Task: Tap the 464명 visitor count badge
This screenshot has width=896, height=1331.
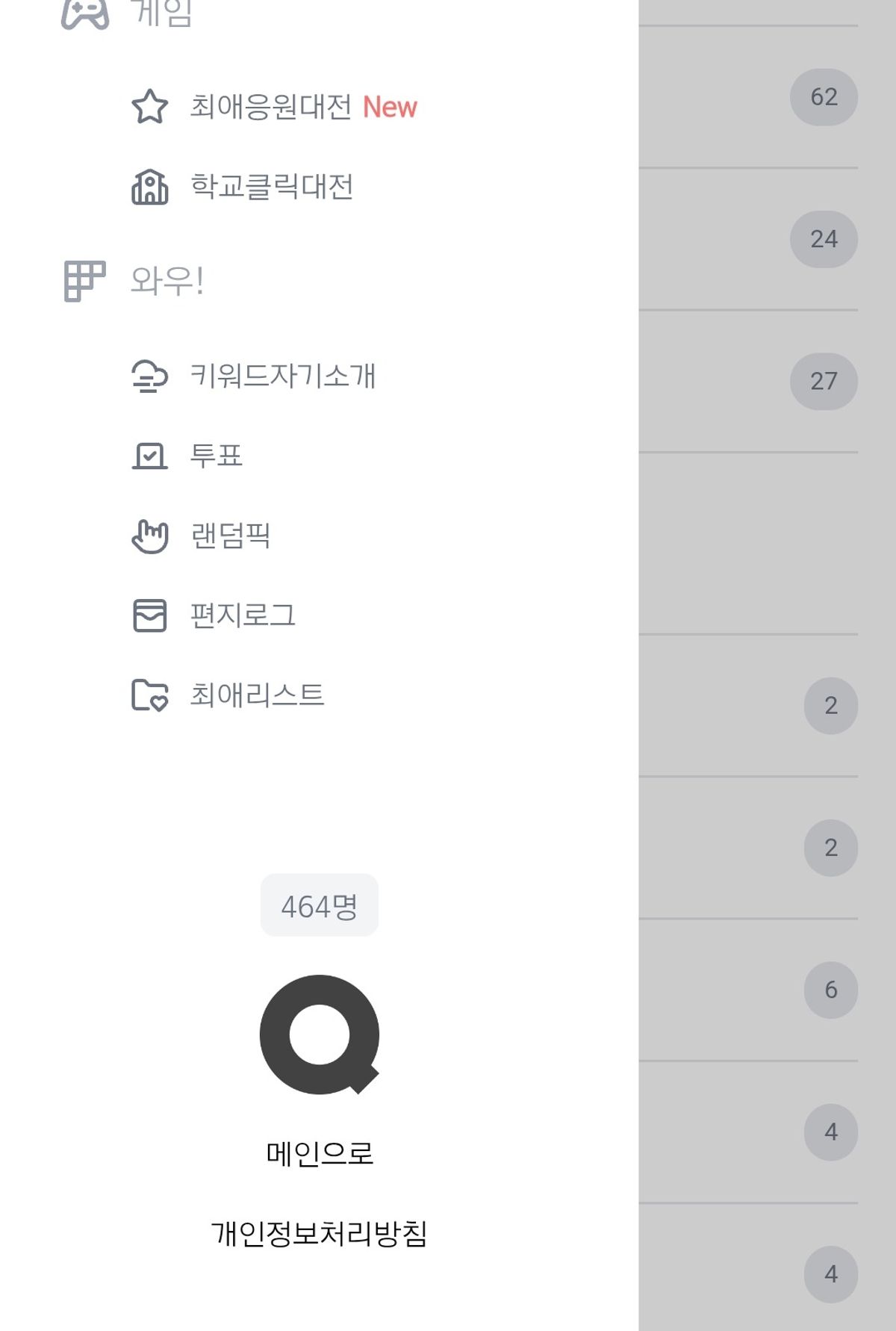Action: pos(320,905)
